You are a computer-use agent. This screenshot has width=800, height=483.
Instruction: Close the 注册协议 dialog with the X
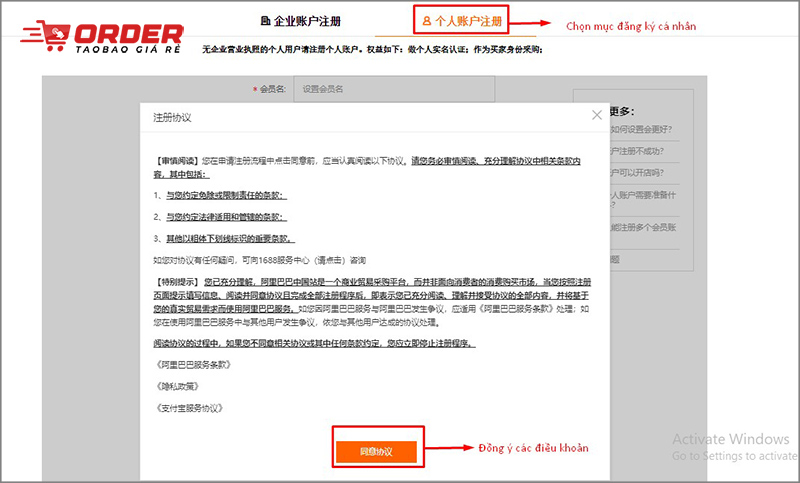[597, 116]
